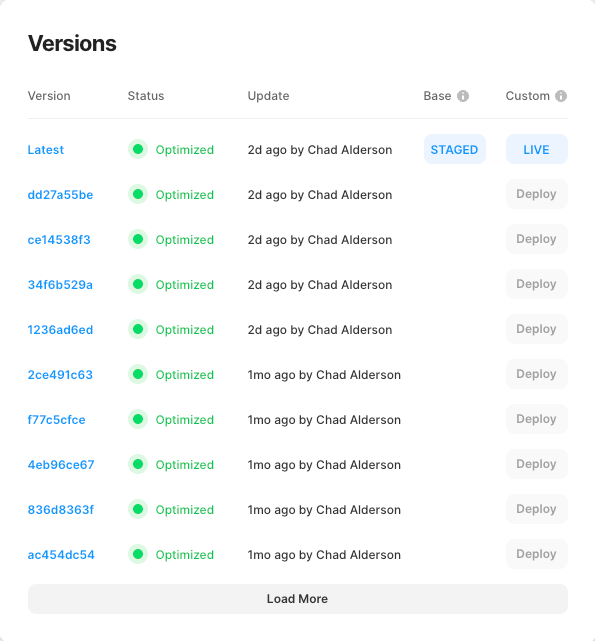Click the LIVE badge in Custom column
This screenshot has width=595, height=641.
[537, 149]
